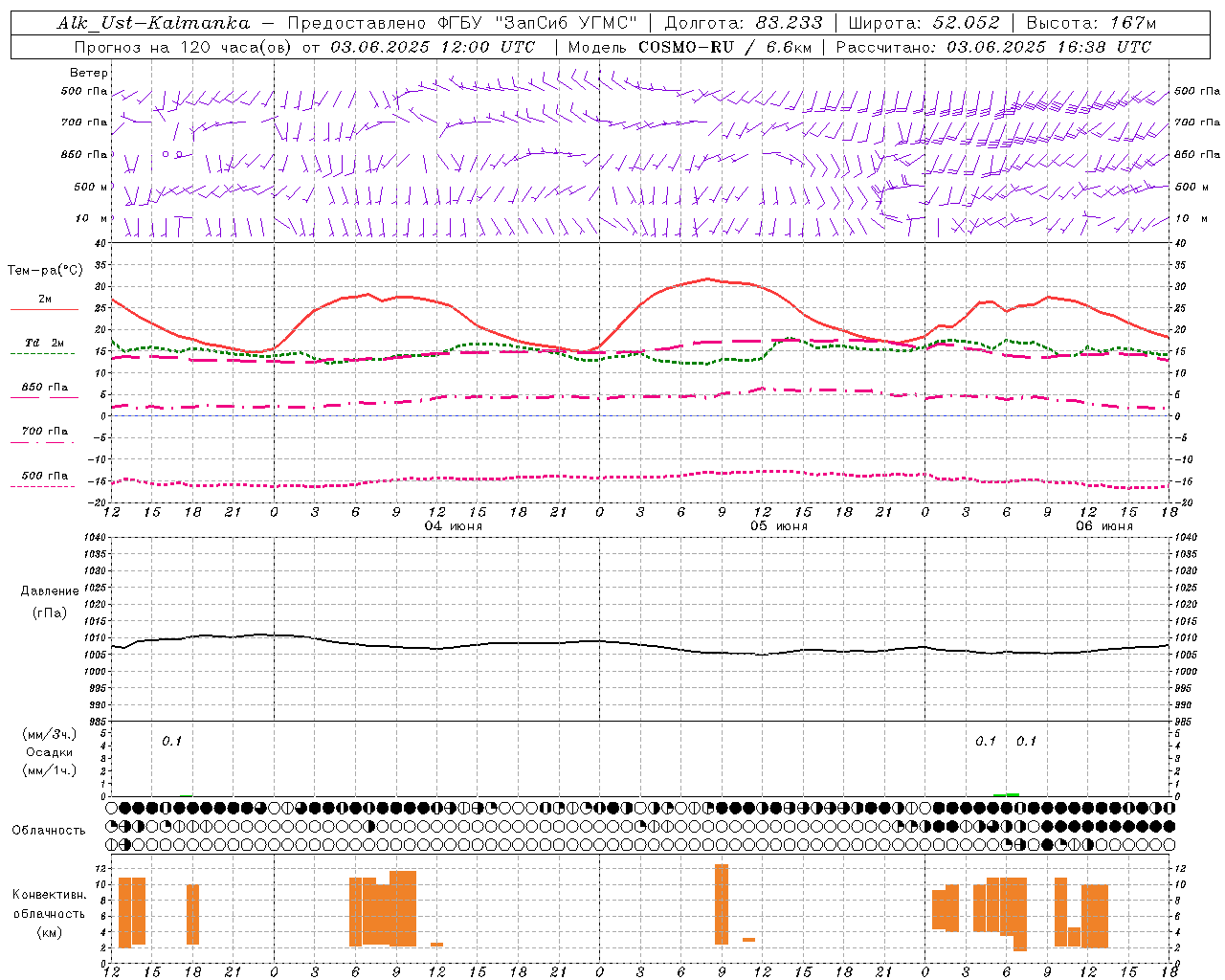Click the (мм/3ч.) precipitation unit label
1225x980 pixels.
click(x=49, y=734)
